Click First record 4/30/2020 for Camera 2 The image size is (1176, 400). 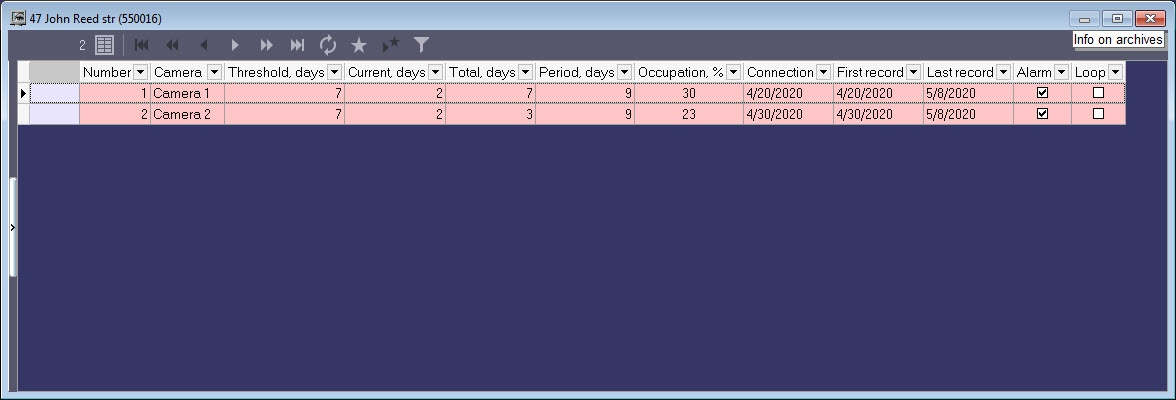878,114
